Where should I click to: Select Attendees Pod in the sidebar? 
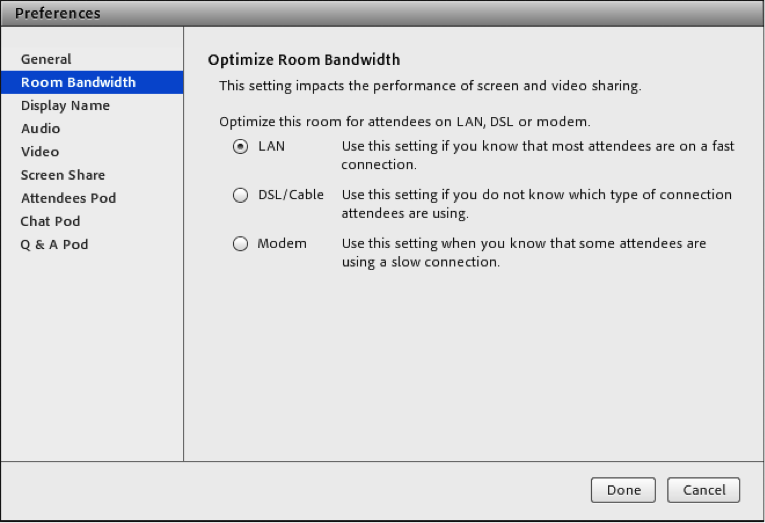point(68,198)
